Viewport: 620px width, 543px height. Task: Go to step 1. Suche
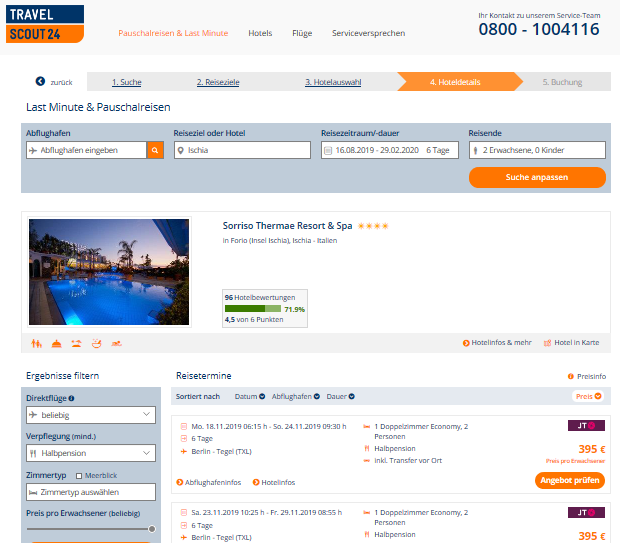tap(127, 82)
